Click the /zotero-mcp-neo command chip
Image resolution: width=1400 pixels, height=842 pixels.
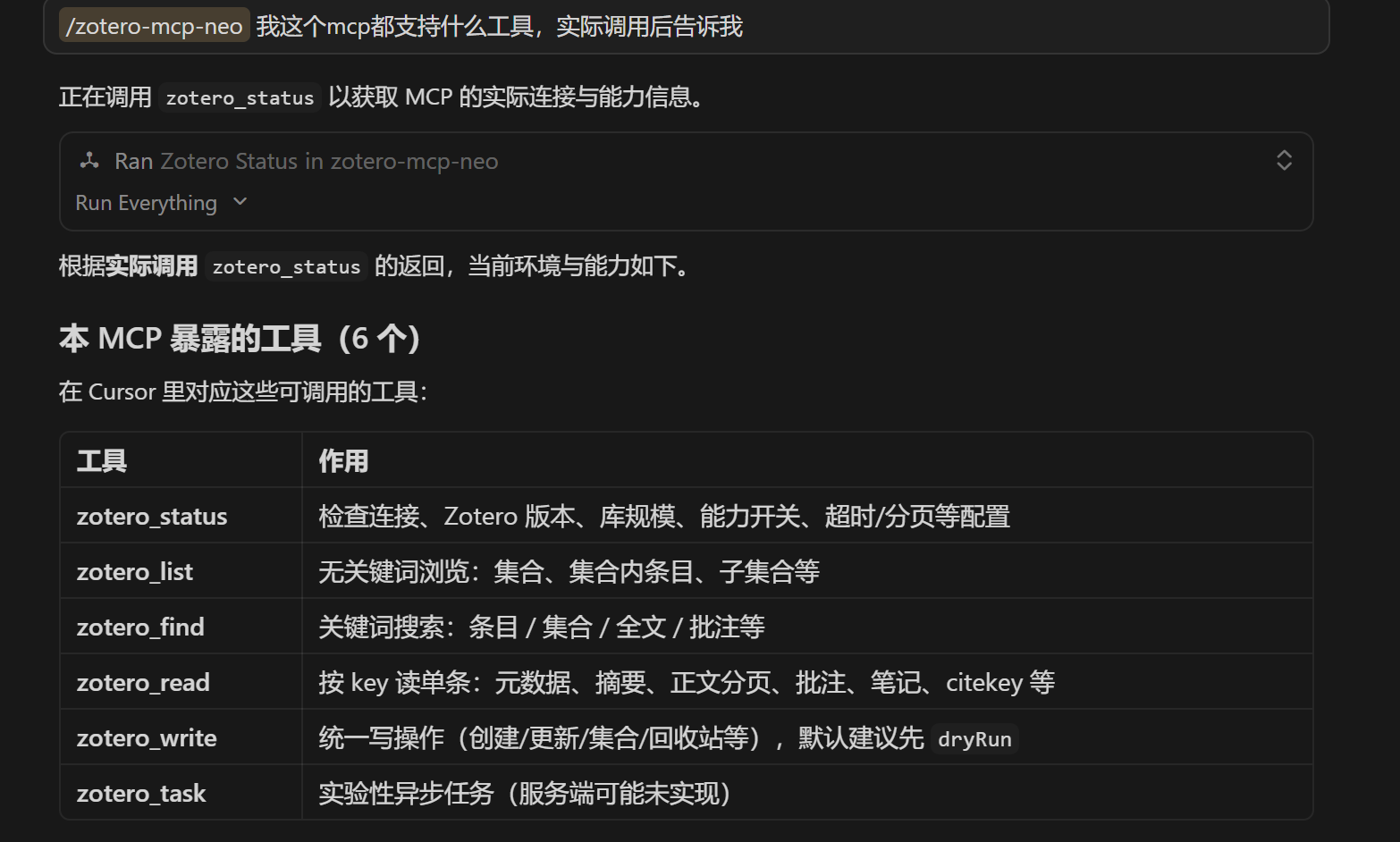click(154, 26)
